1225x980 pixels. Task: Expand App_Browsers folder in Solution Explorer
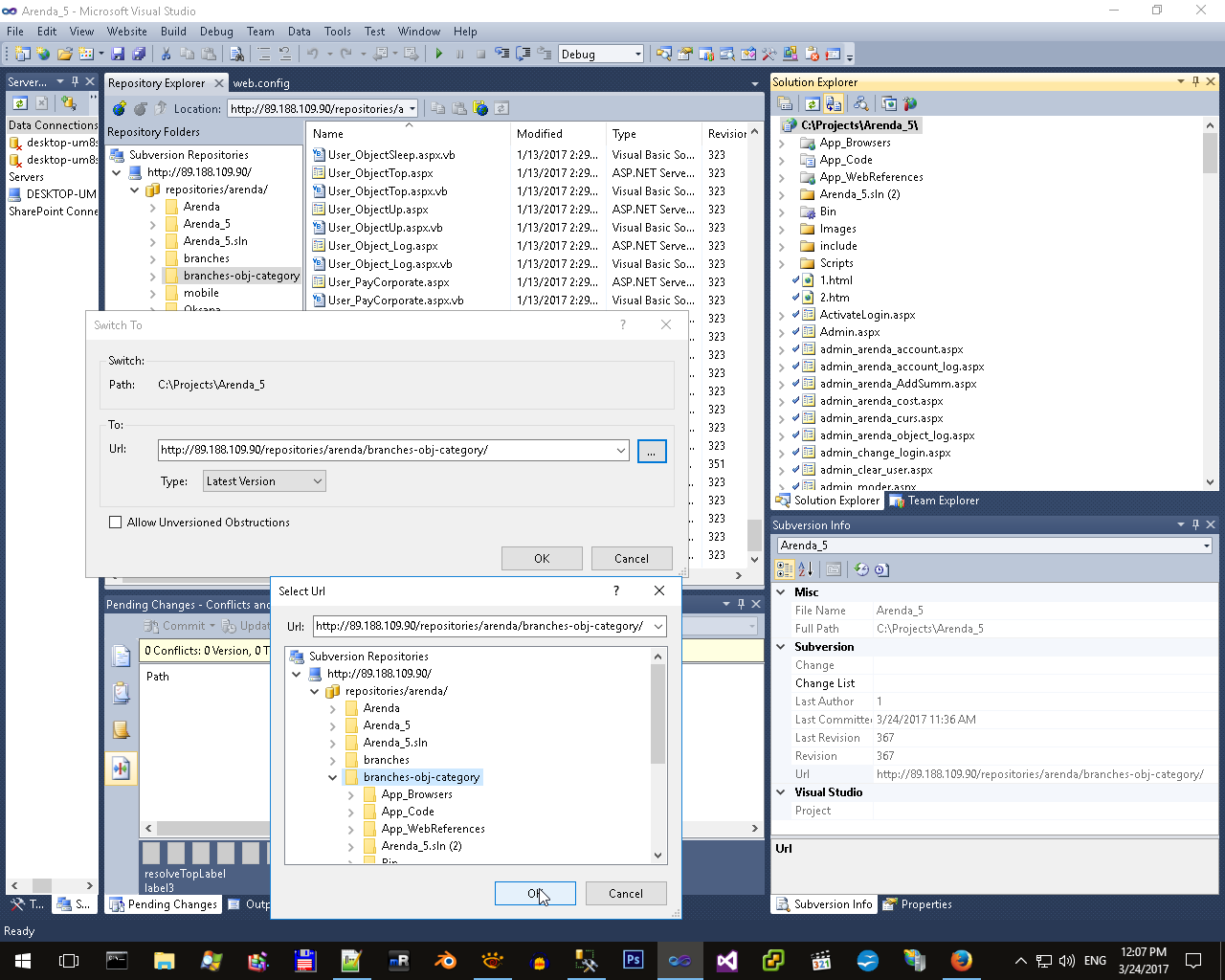(x=782, y=143)
